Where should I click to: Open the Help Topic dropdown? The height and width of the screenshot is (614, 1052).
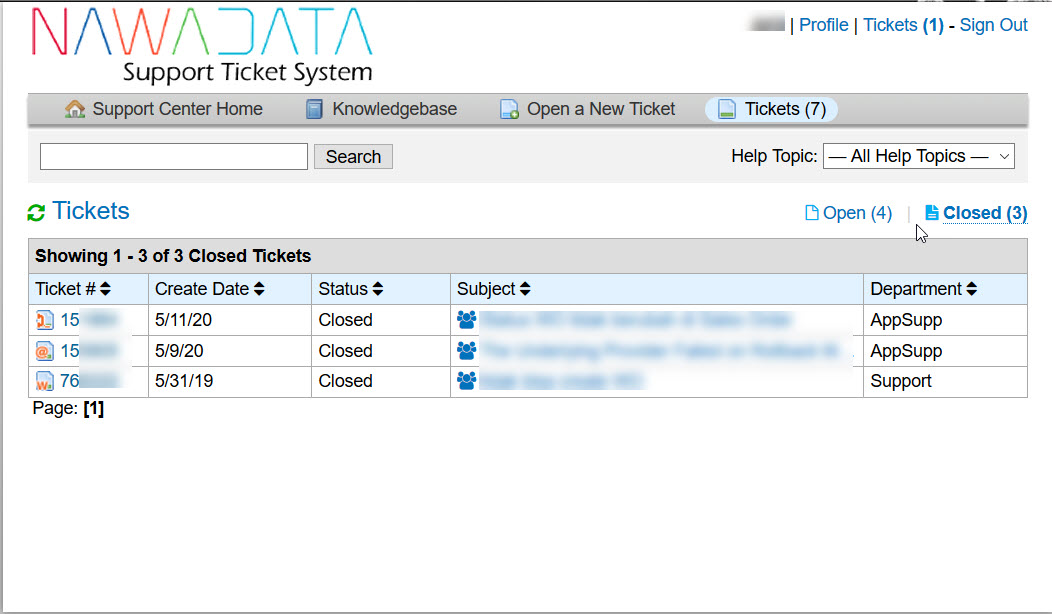(x=918, y=156)
